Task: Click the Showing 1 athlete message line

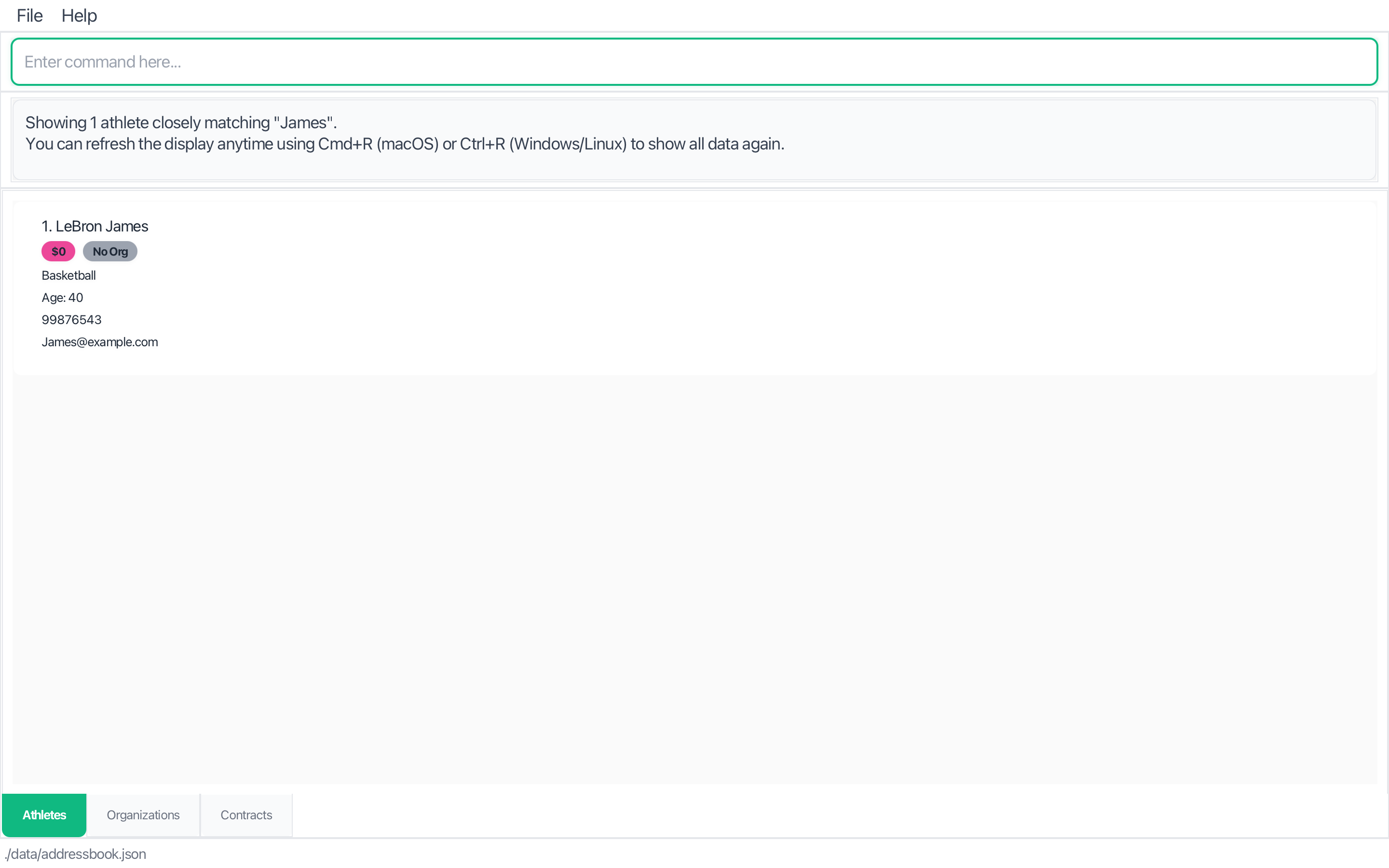Action: coord(181,123)
